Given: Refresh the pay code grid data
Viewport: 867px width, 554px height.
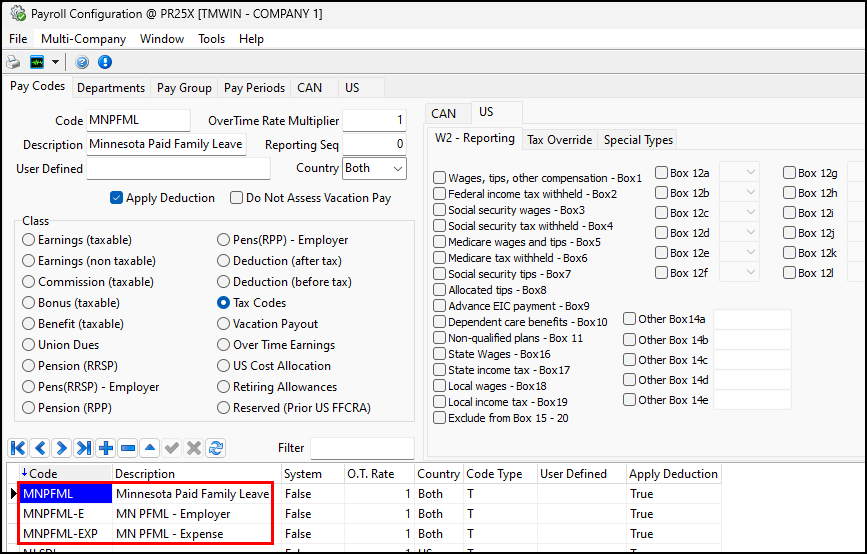Looking at the screenshot, I should click(215, 448).
